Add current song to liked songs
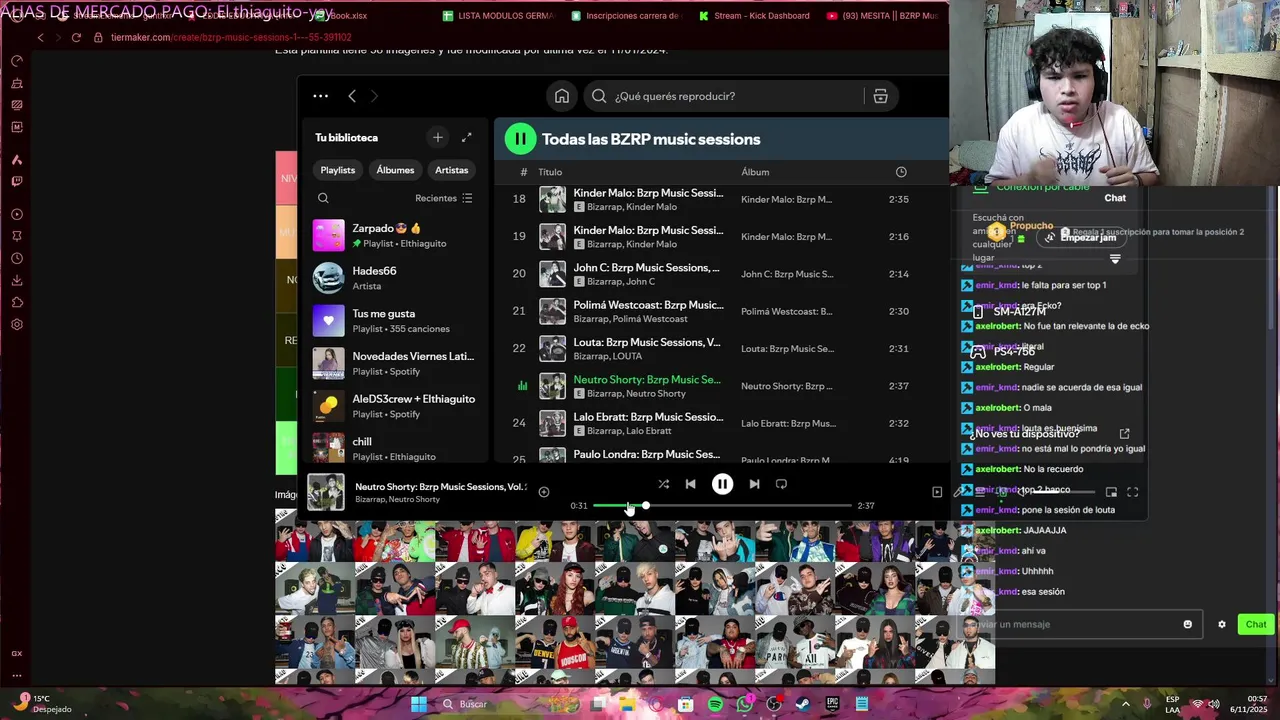The height and width of the screenshot is (720, 1280). [543, 491]
